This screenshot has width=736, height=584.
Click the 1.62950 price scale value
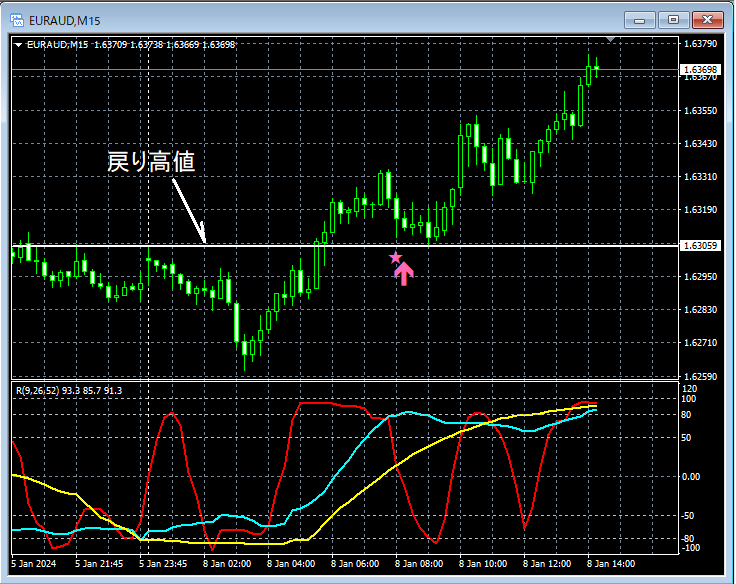(700, 277)
